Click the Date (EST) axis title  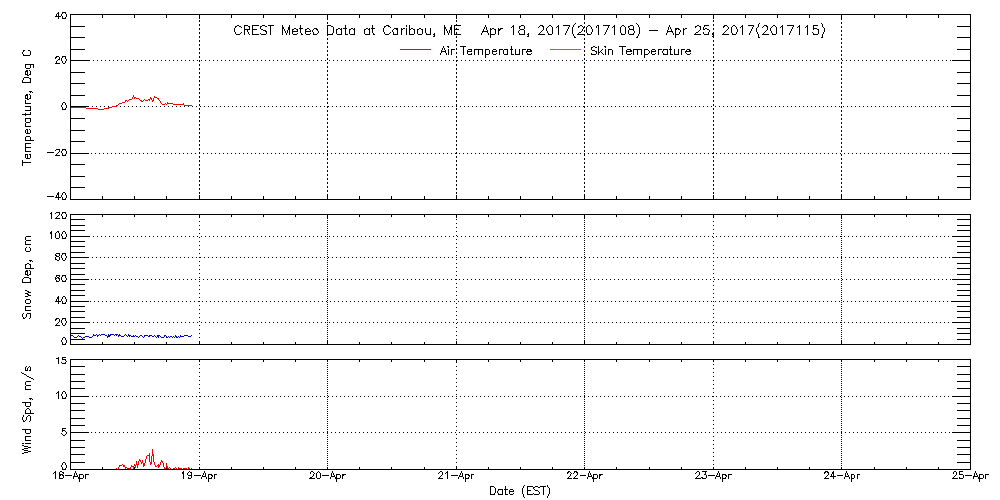coord(519,491)
